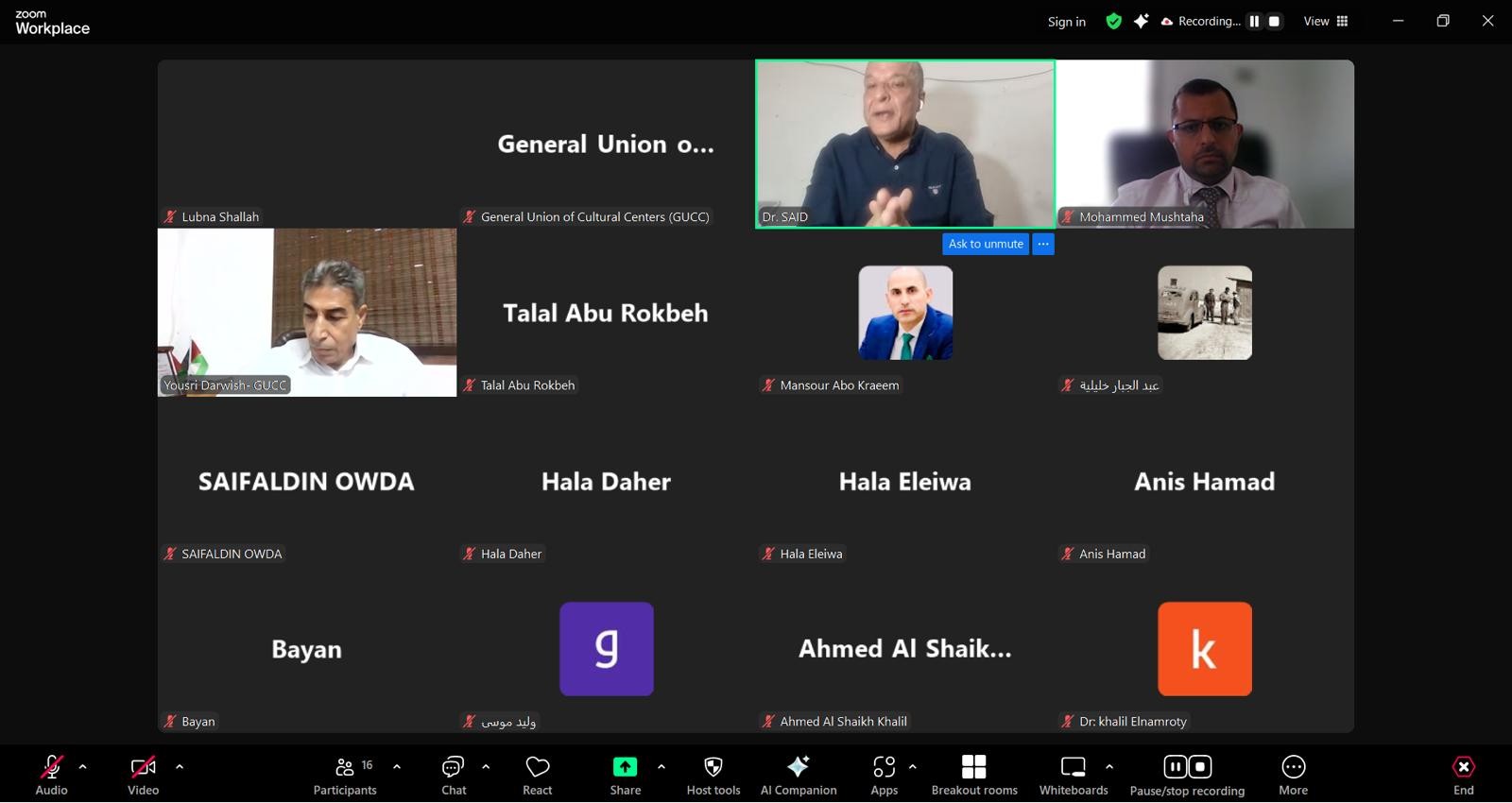Click Mansour Abo Kraeem profile picture
Viewport: 1512px width, 803px height.
click(x=905, y=313)
